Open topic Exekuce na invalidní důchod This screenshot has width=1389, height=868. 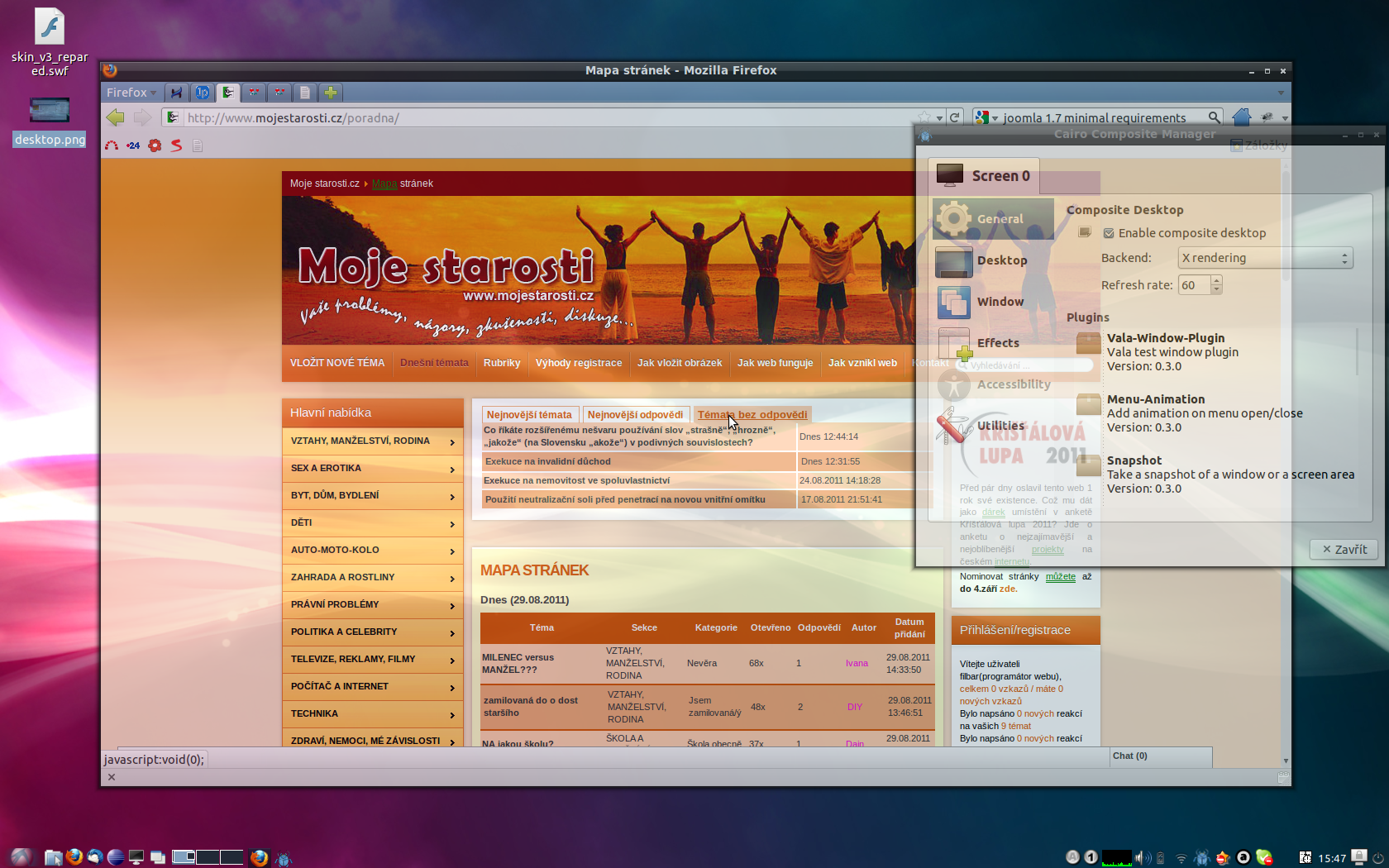[x=547, y=461]
